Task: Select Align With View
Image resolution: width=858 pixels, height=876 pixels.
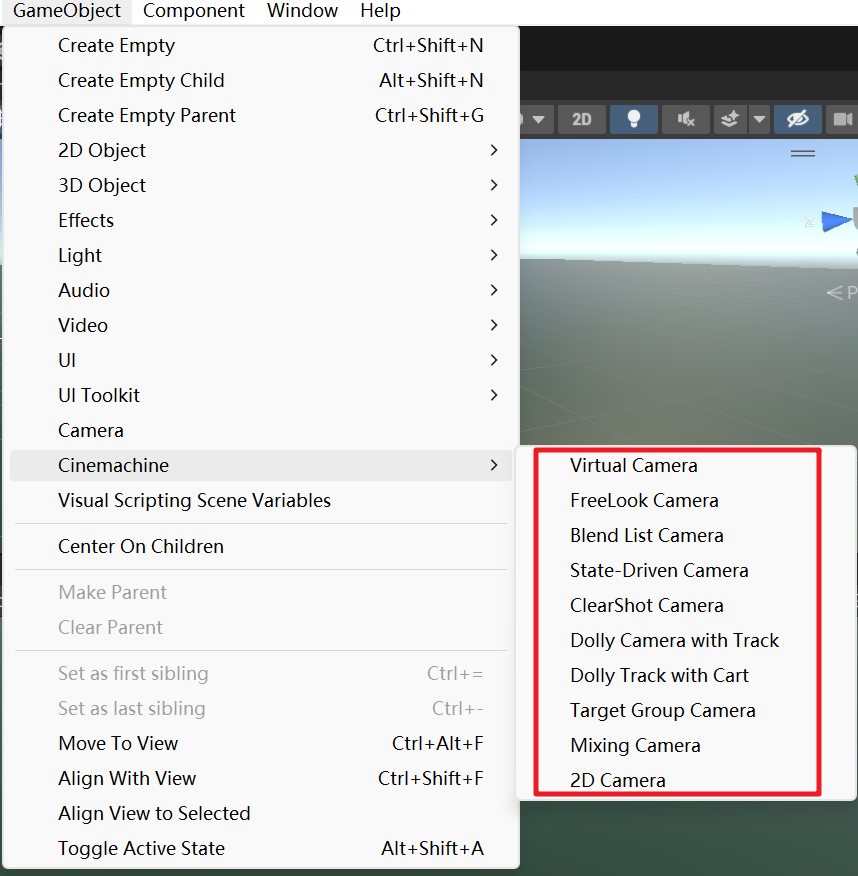Action: click(x=261, y=778)
